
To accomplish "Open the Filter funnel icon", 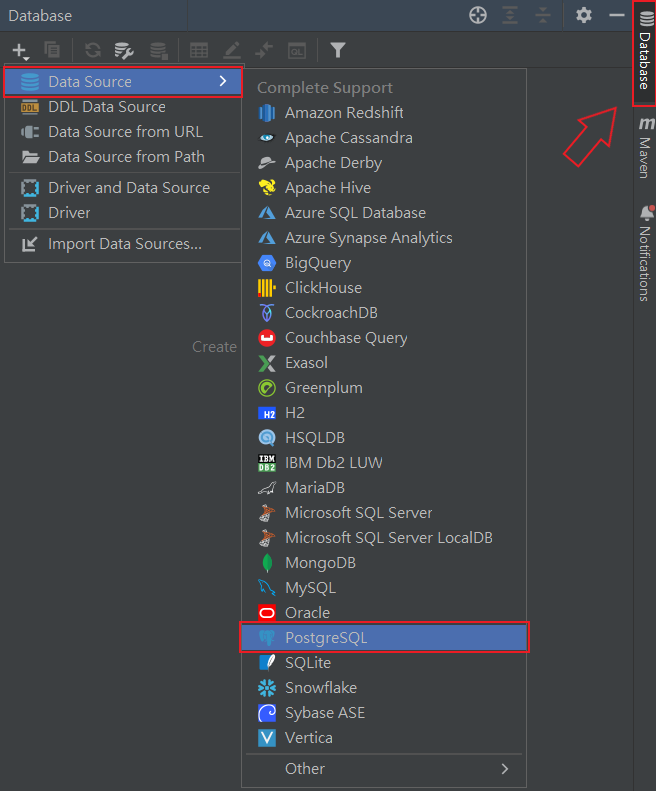I will [338, 50].
